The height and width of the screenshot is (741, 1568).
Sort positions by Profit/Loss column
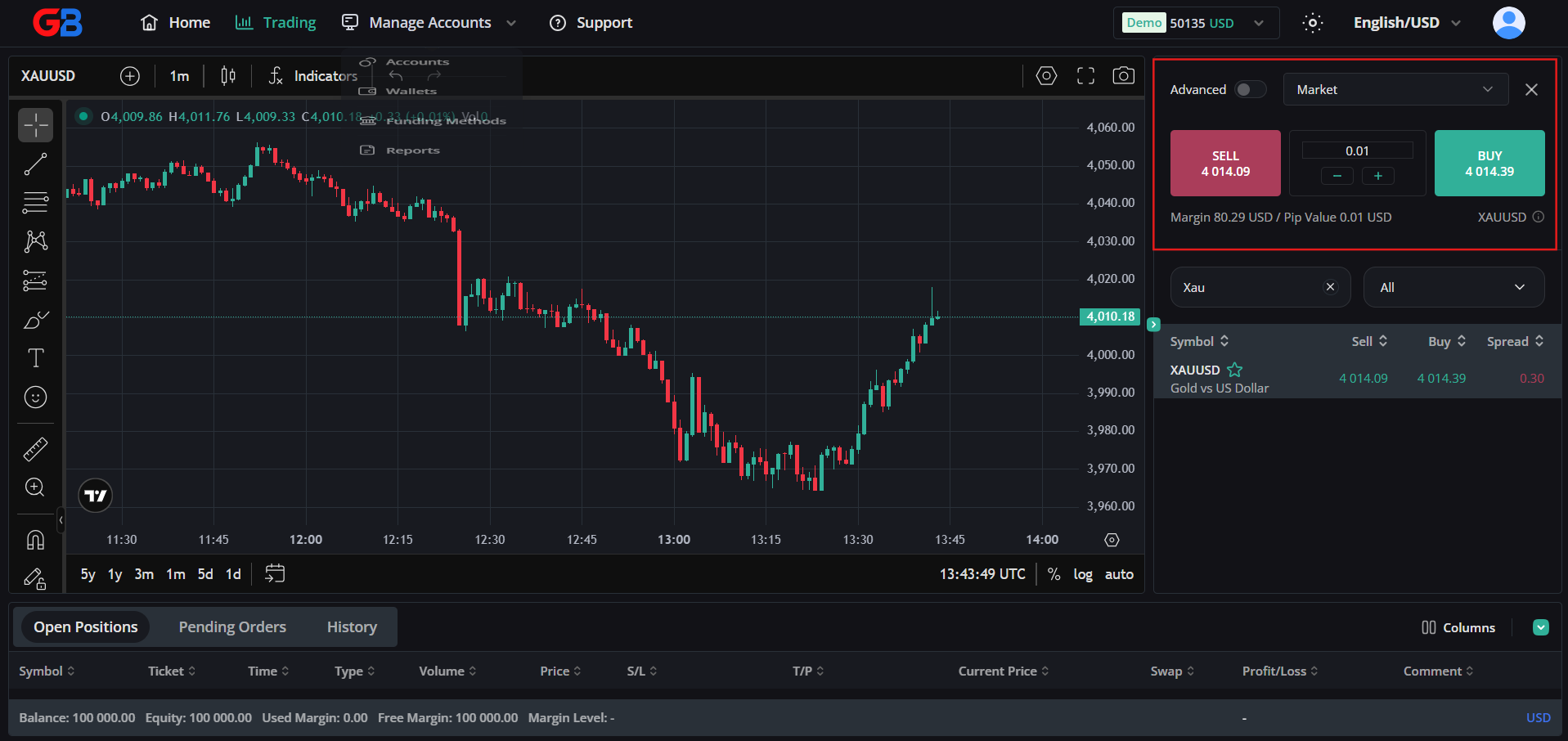1280,671
